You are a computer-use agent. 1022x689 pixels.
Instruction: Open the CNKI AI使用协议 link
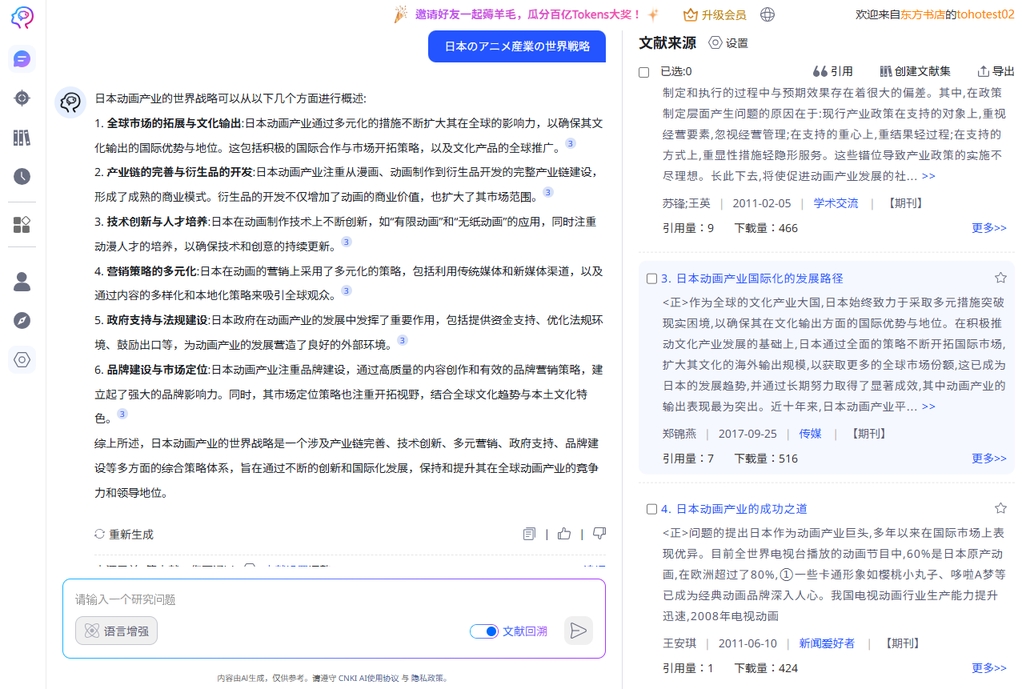pos(367,679)
